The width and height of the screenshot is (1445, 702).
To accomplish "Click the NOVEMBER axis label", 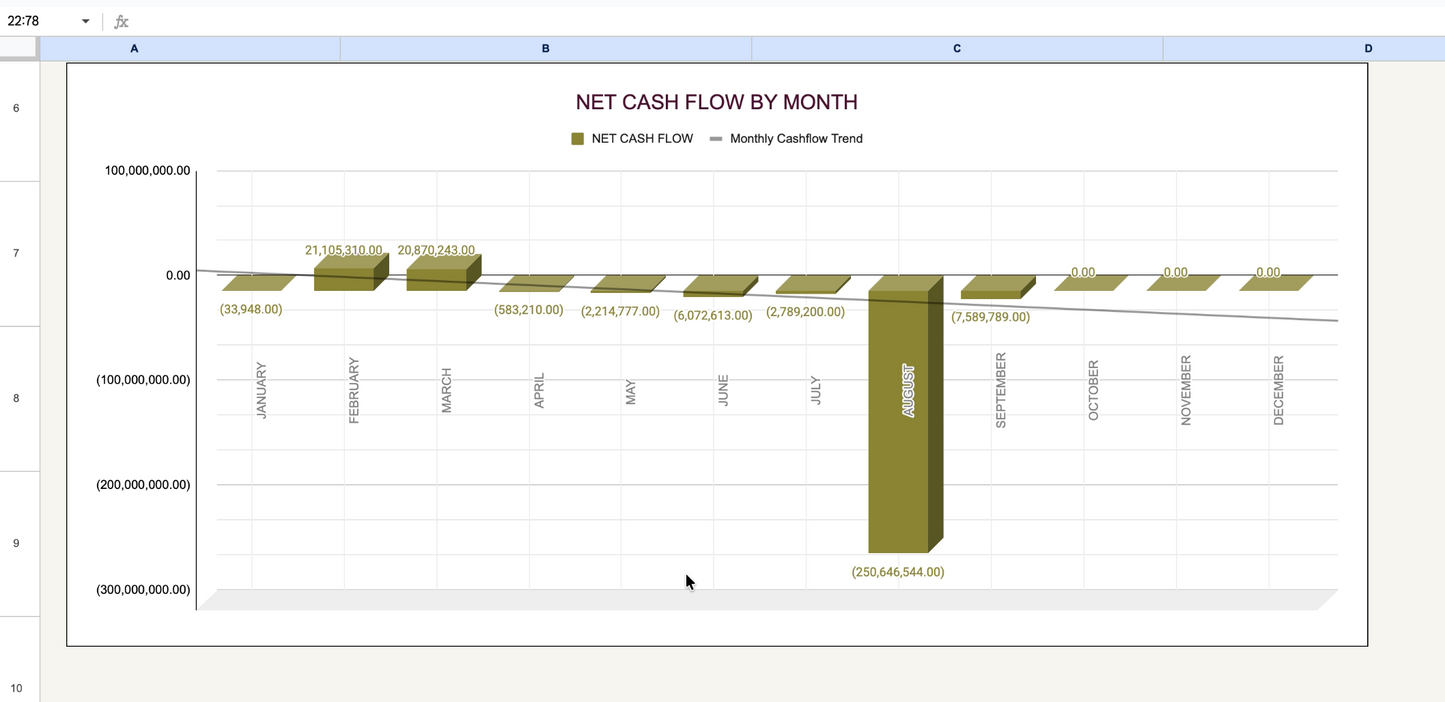I will point(1186,390).
